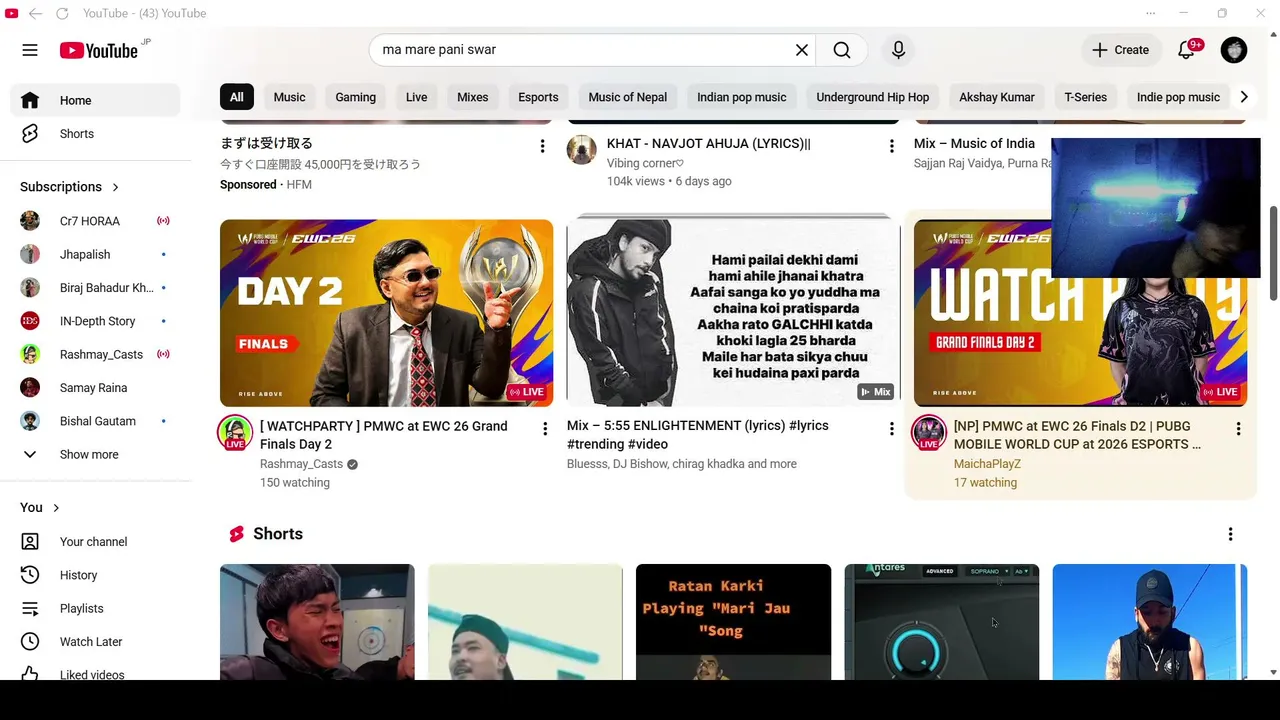Open options for sponsored HFM ad
Image resolution: width=1280 pixels, height=720 pixels.
click(x=543, y=146)
